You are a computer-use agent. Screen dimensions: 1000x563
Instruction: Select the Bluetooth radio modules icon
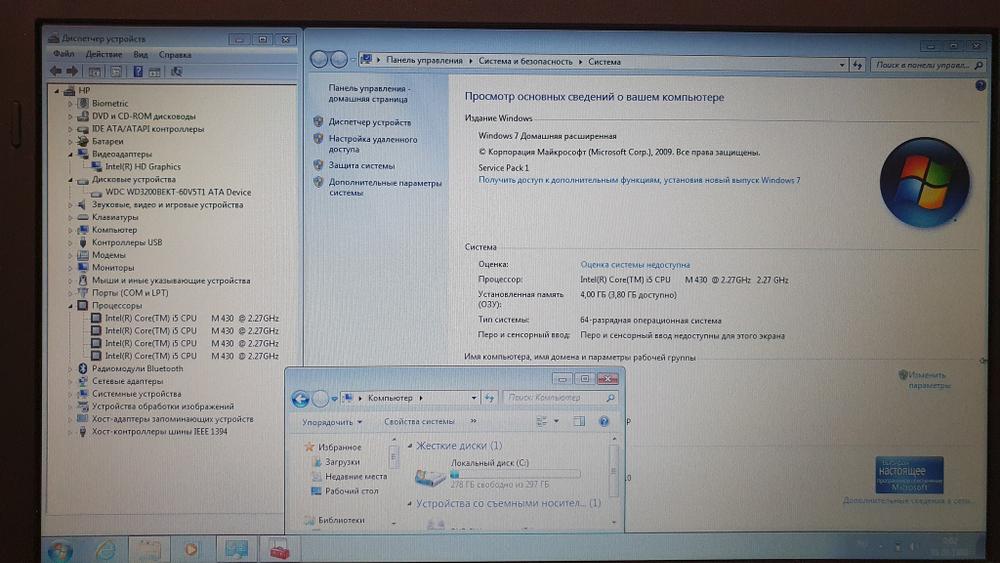point(82,369)
